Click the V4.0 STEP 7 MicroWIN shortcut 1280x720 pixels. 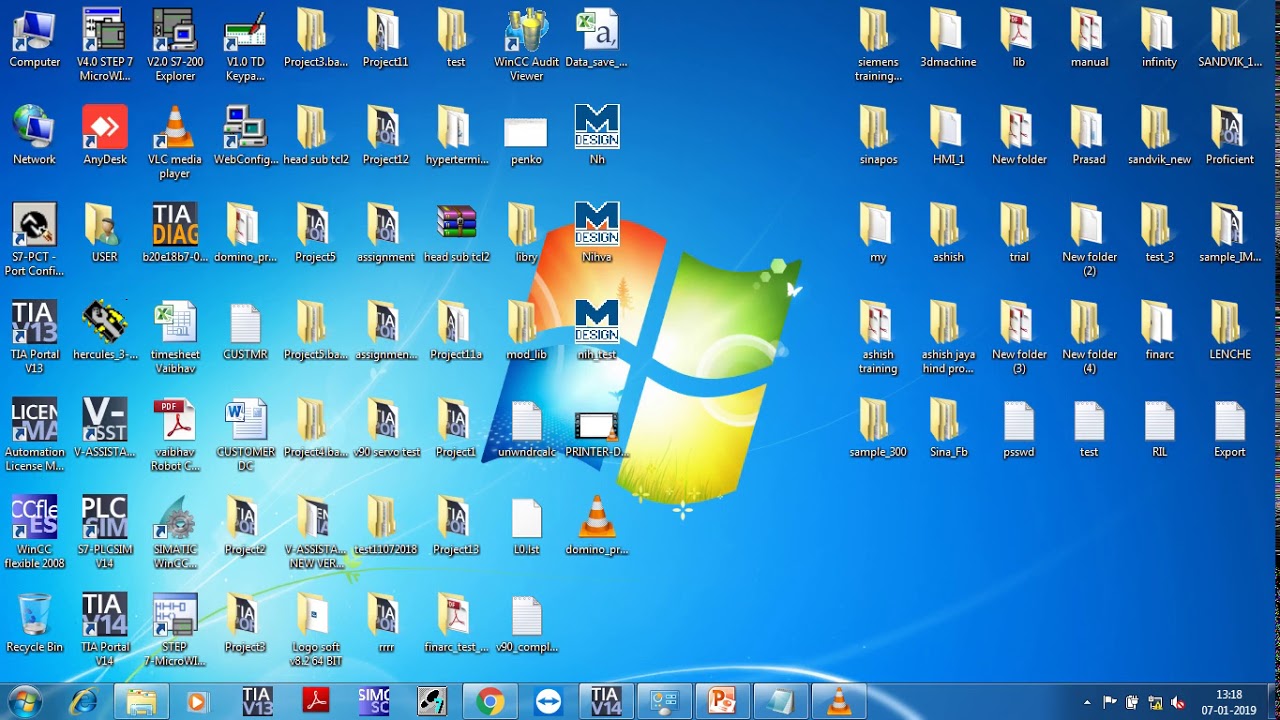click(105, 45)
